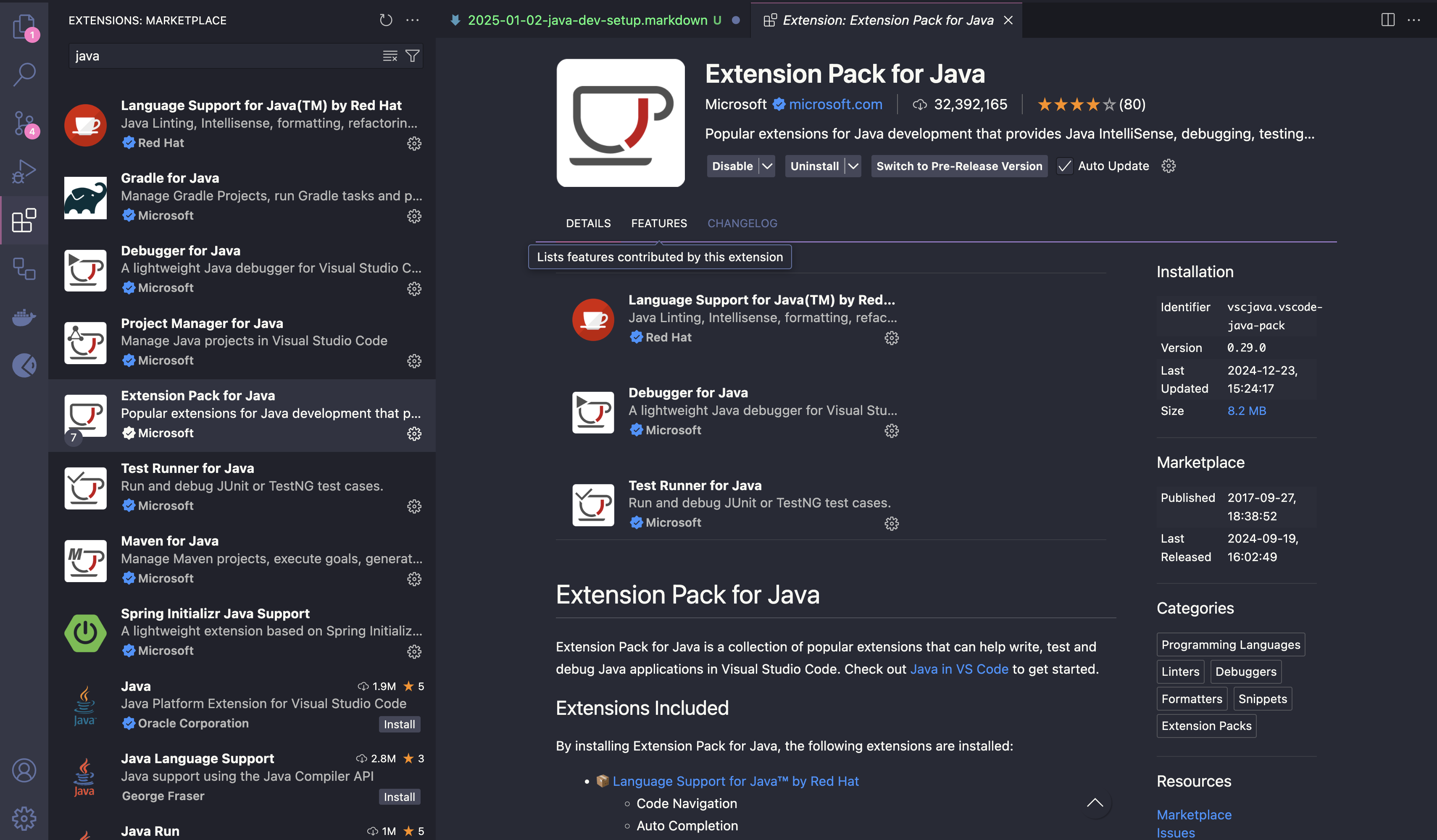Switch to the FEATURES tab
The image size is (1437, 840).
click(659, 223)
